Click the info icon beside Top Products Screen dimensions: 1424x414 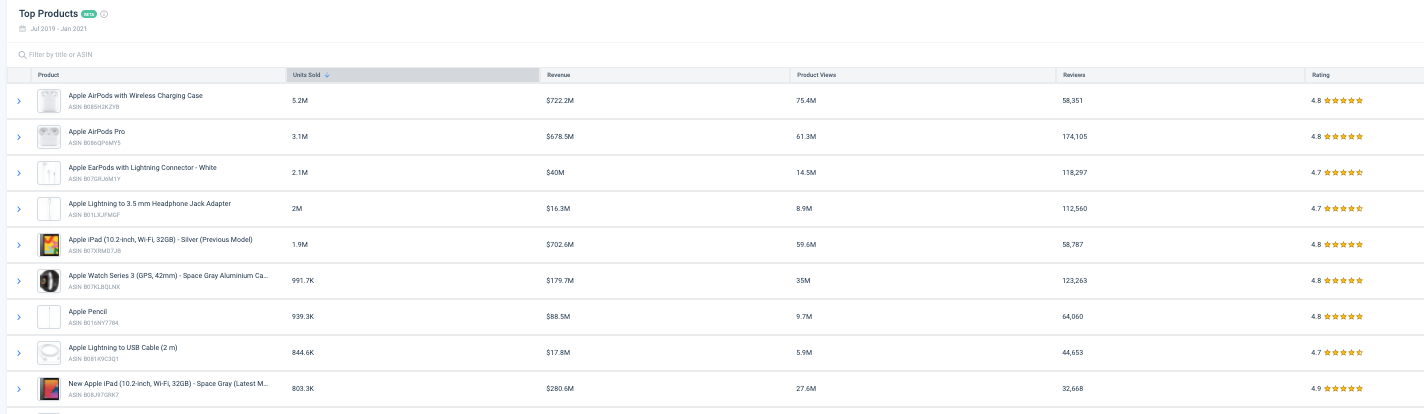[x=104, y=14]
